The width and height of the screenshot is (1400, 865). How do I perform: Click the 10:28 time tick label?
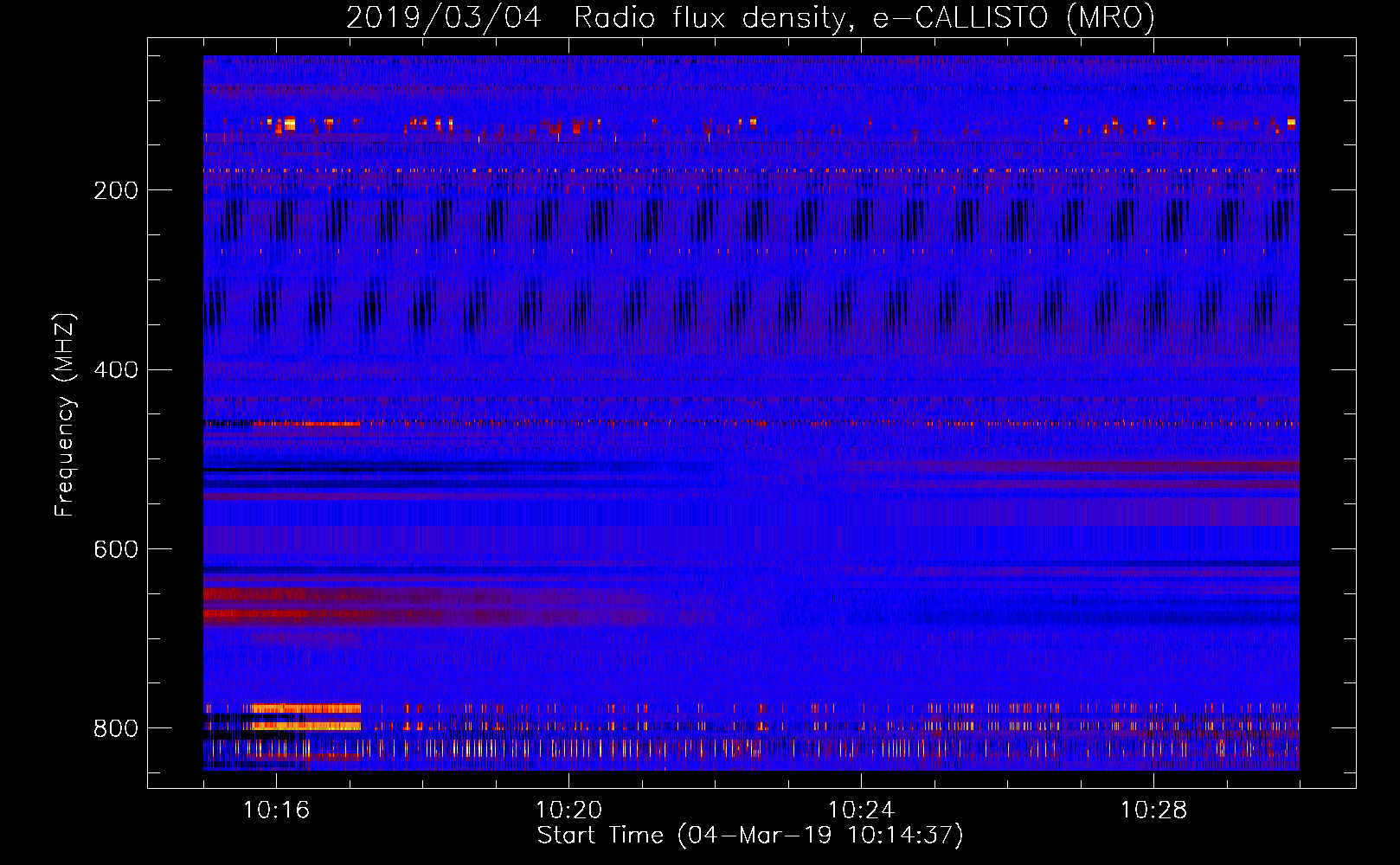[1153, 811]
